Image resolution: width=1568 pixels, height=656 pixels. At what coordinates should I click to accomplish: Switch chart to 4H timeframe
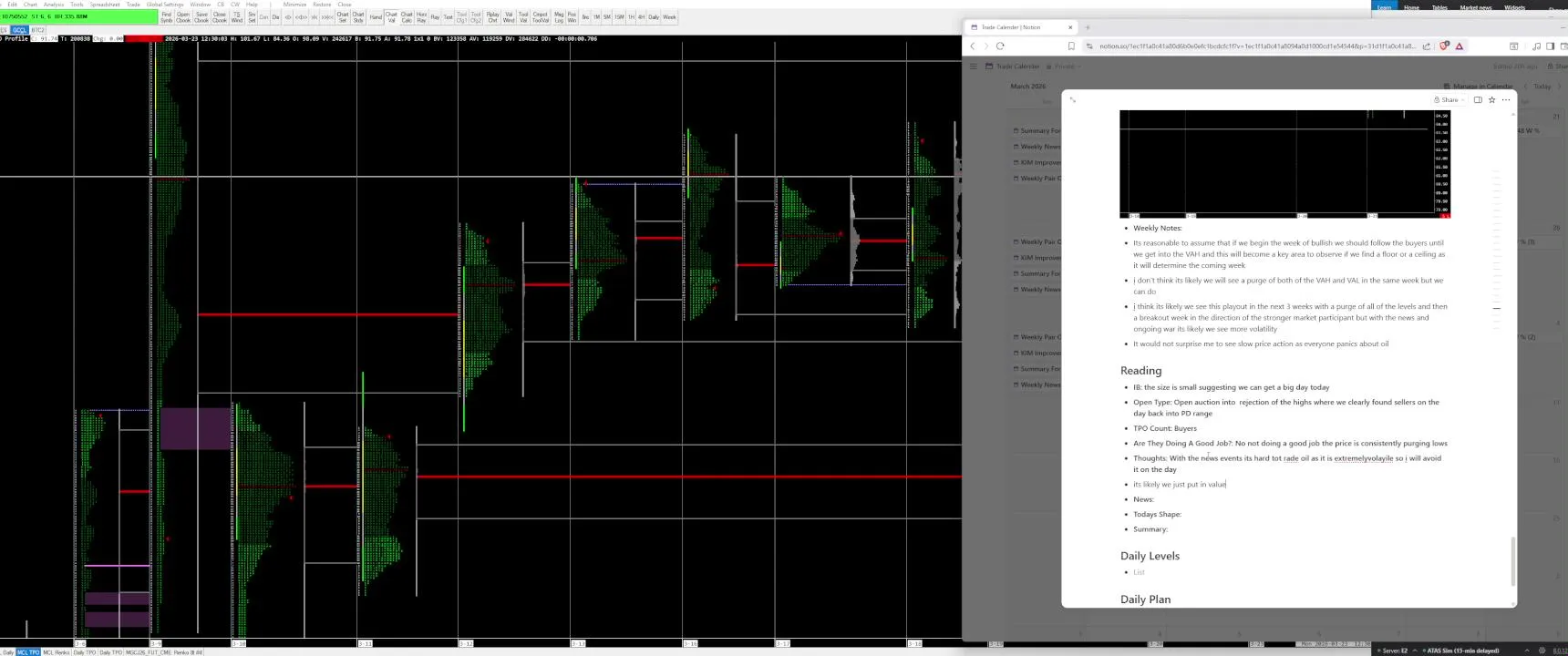click(x=641, y=17)
